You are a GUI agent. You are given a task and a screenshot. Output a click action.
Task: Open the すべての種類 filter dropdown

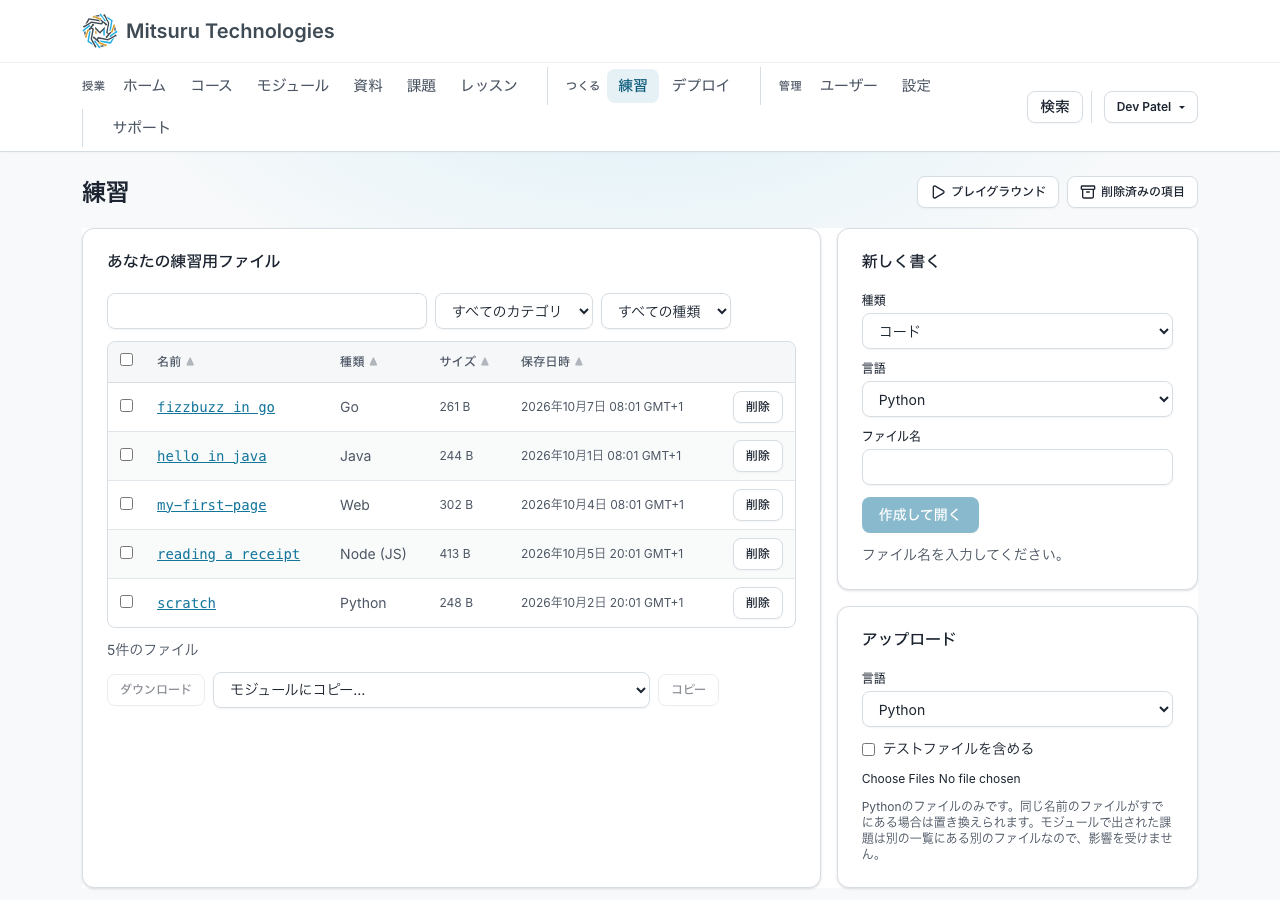666,311
